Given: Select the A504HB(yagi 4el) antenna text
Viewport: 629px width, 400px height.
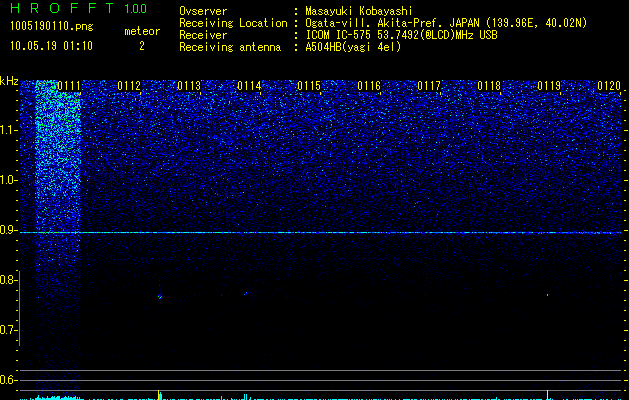Looking at the screenshot, I should (353, 47).
